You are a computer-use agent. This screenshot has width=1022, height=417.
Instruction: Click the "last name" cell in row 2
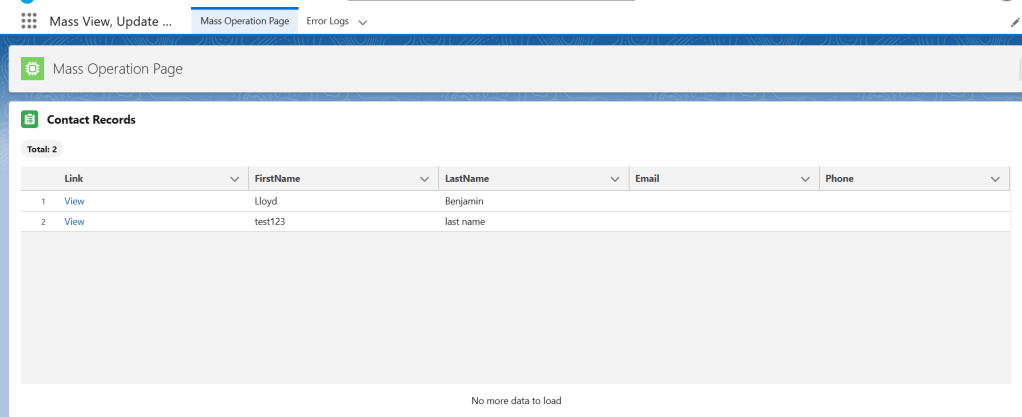[x=465, y=222]
